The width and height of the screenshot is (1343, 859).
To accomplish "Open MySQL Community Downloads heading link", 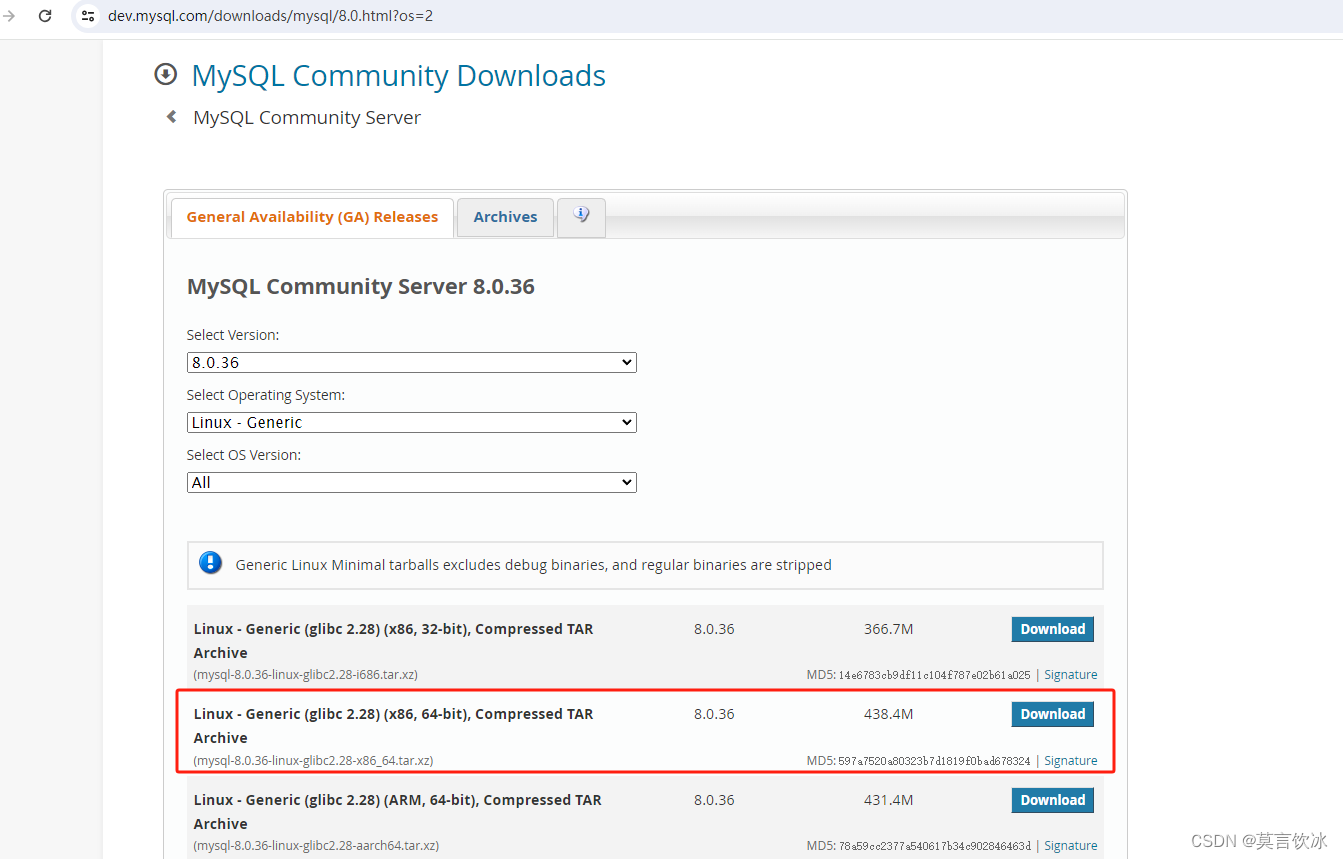I will pos(398,75).
